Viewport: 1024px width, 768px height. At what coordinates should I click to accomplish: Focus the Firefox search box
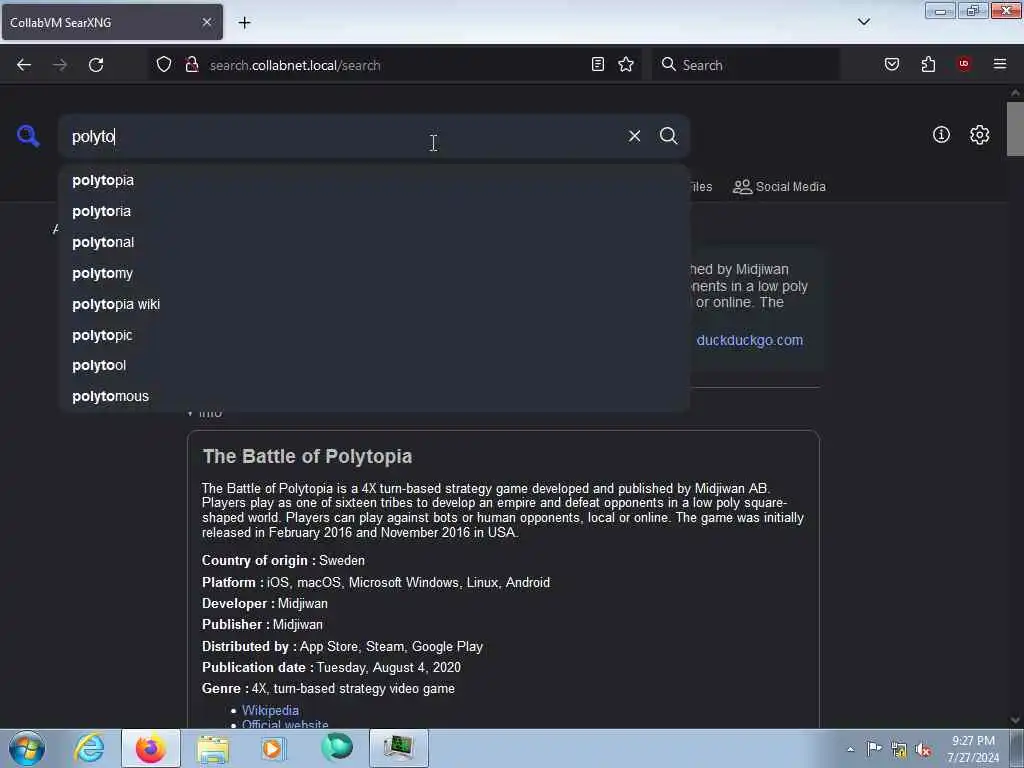pyautogui.click(x=745, y=65)
